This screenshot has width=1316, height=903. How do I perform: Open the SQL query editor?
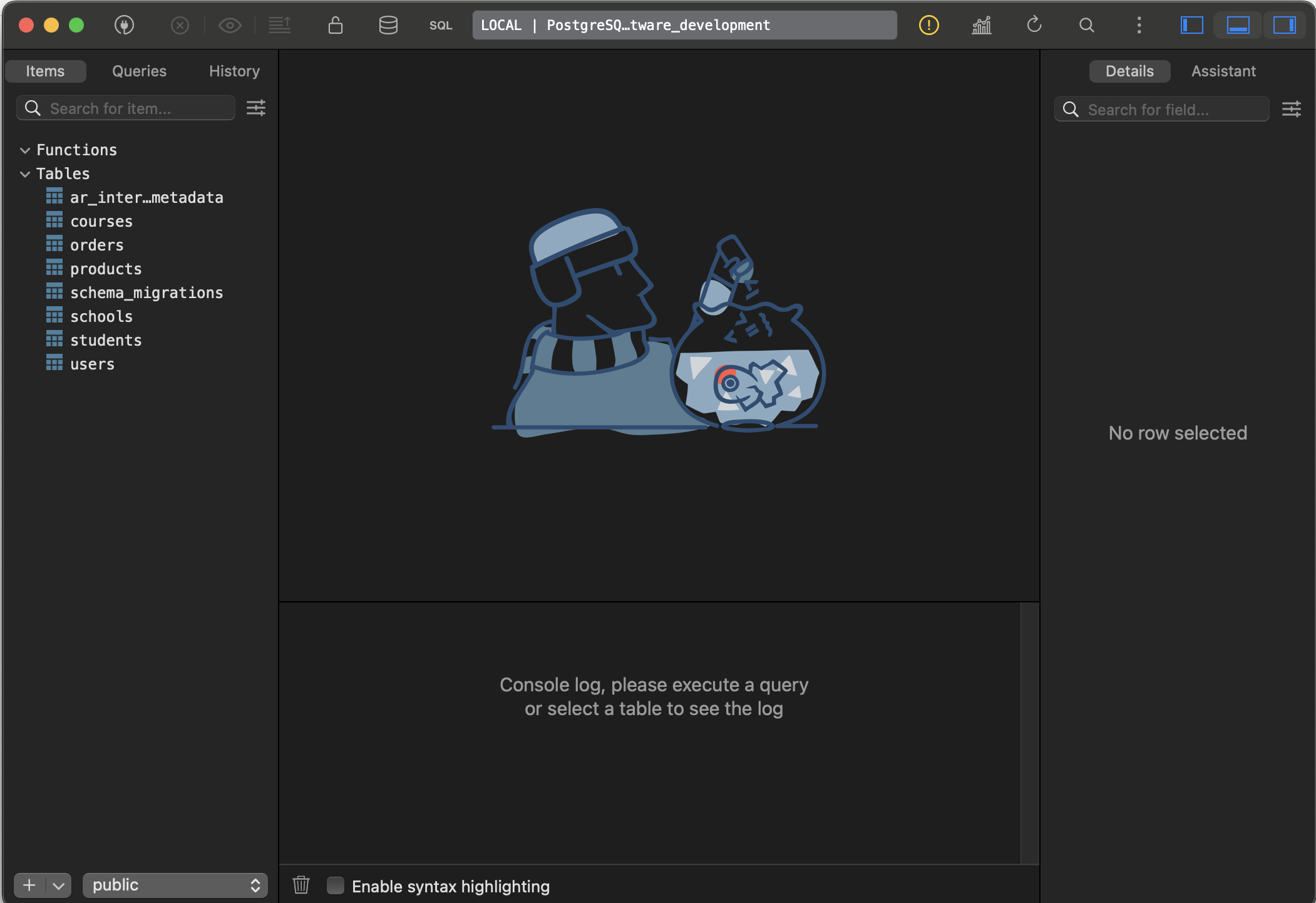(440, 25)
